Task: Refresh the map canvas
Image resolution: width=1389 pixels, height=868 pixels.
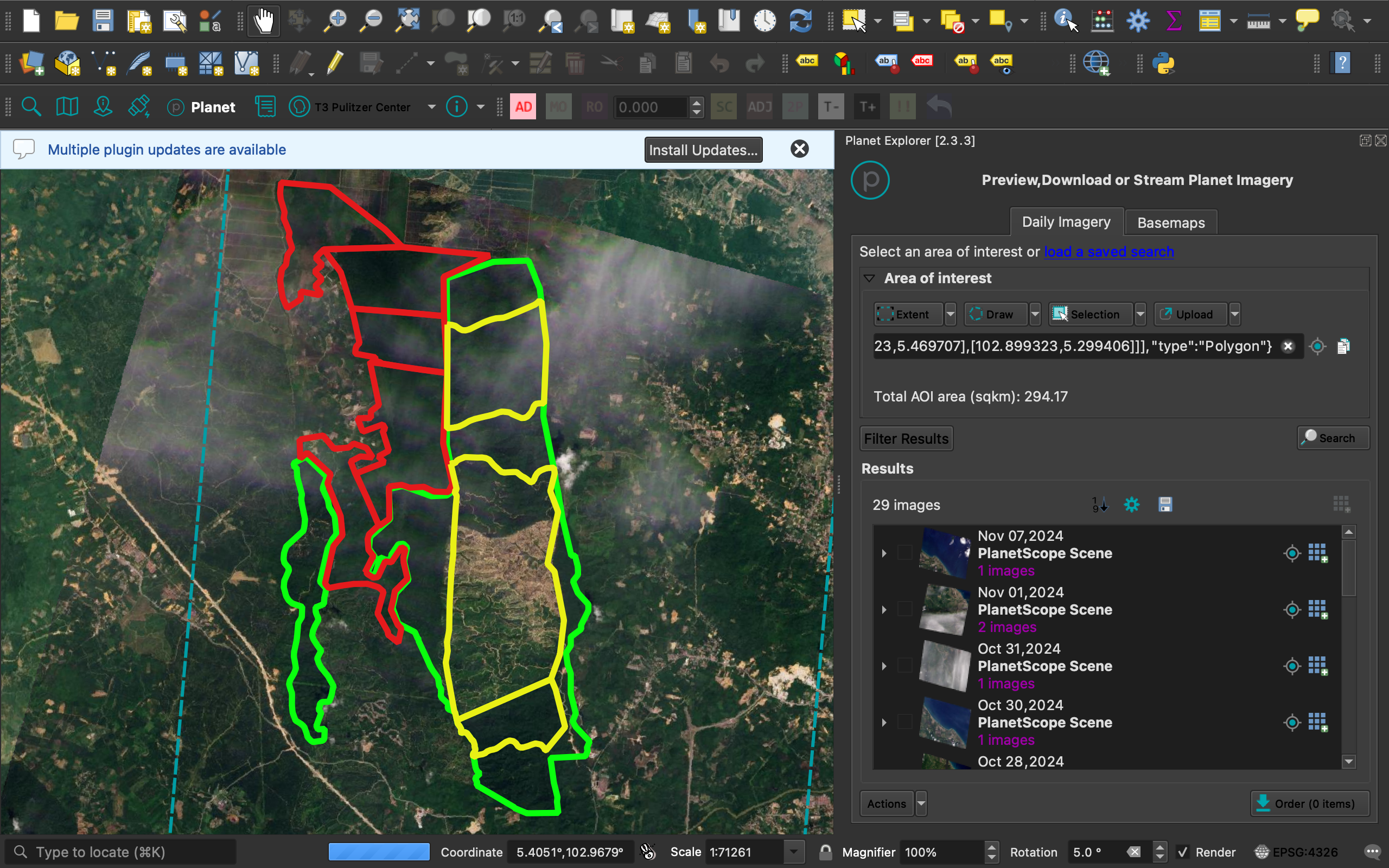Action: point(800,21)
